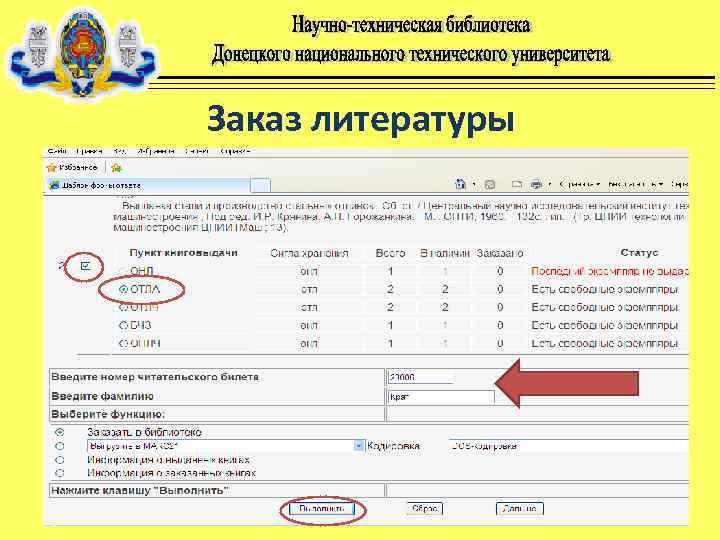
Task: Click the 'В наличии' column header
Action: point(445,253)
